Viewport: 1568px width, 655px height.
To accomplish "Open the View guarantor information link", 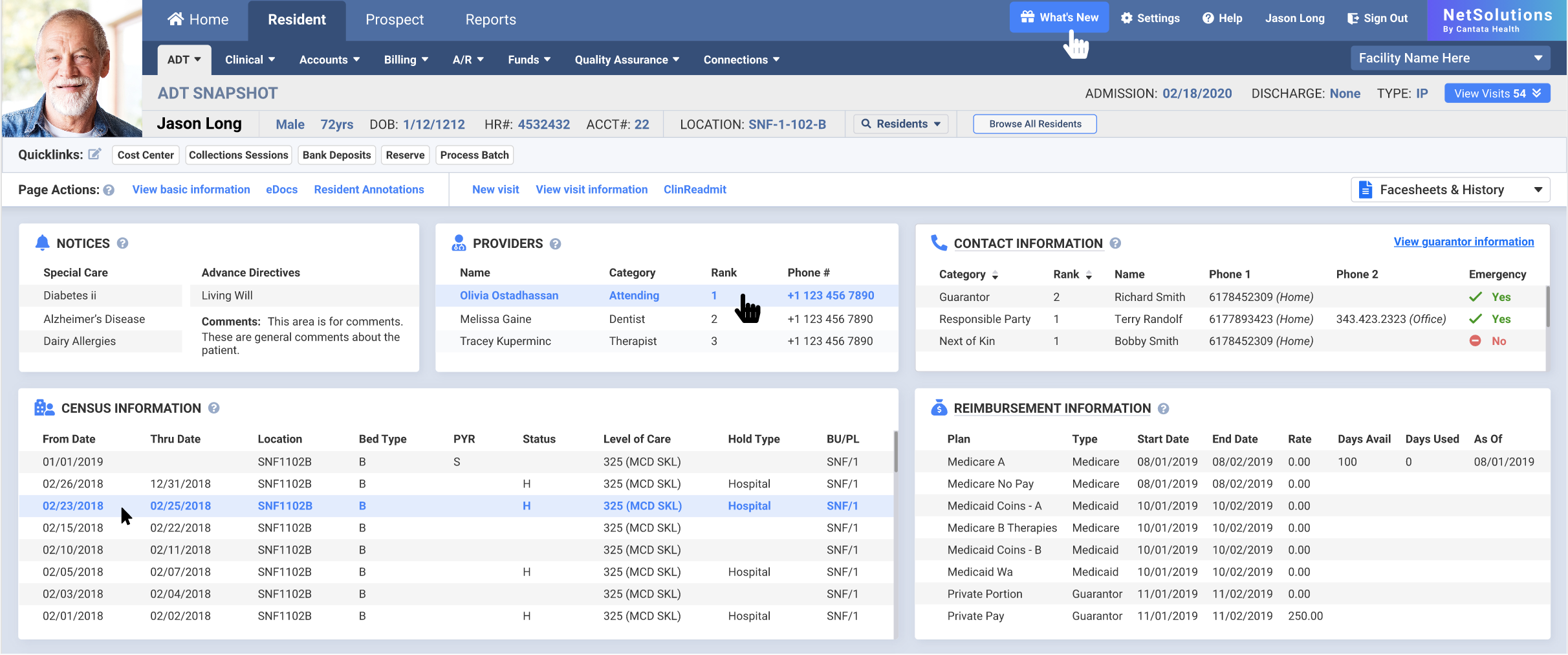I will [1463, 241].
